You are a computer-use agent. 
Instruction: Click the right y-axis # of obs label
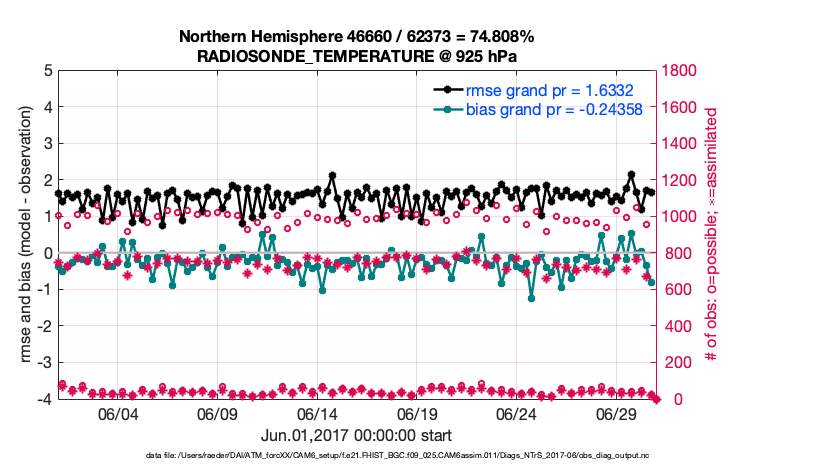(x=712, y=235)
